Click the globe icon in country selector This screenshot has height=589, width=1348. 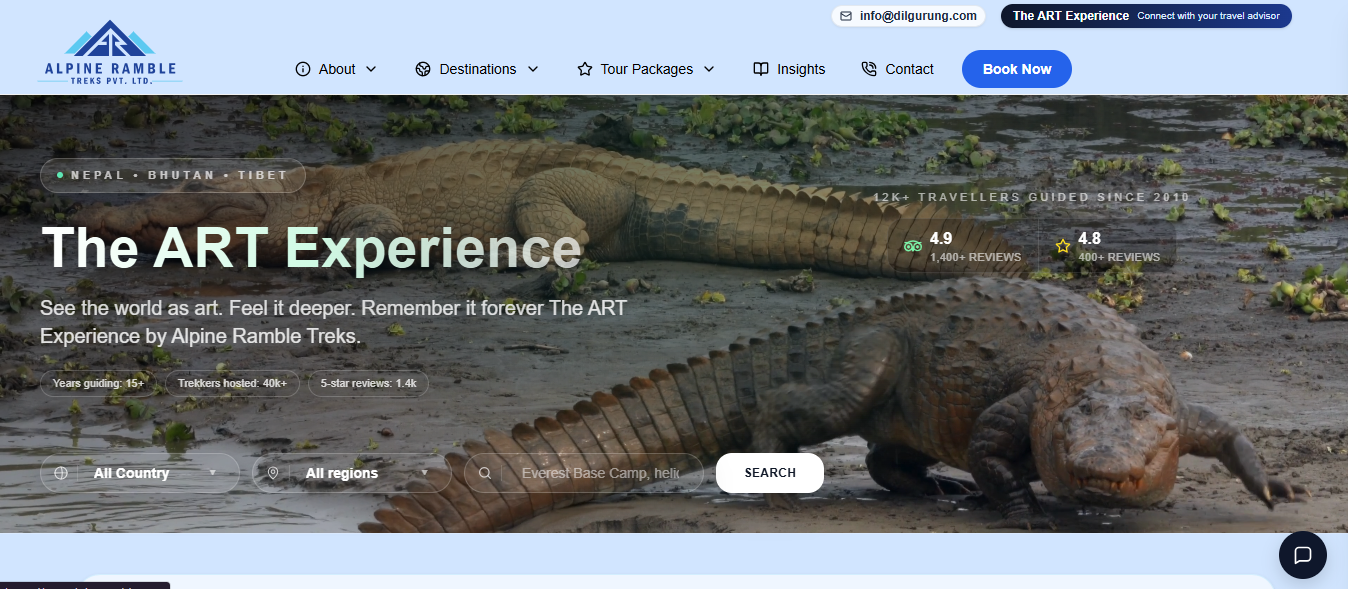(x=61, y=473)
